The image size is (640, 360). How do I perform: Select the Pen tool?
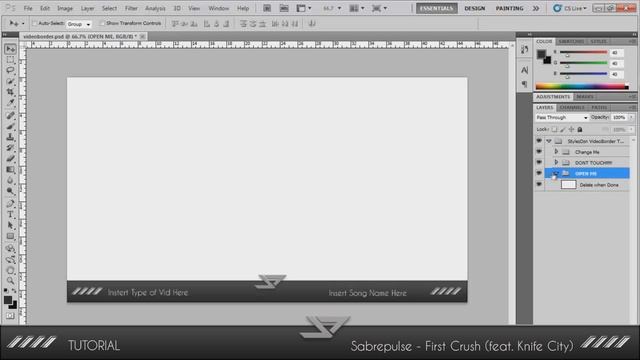pos(10,204)
